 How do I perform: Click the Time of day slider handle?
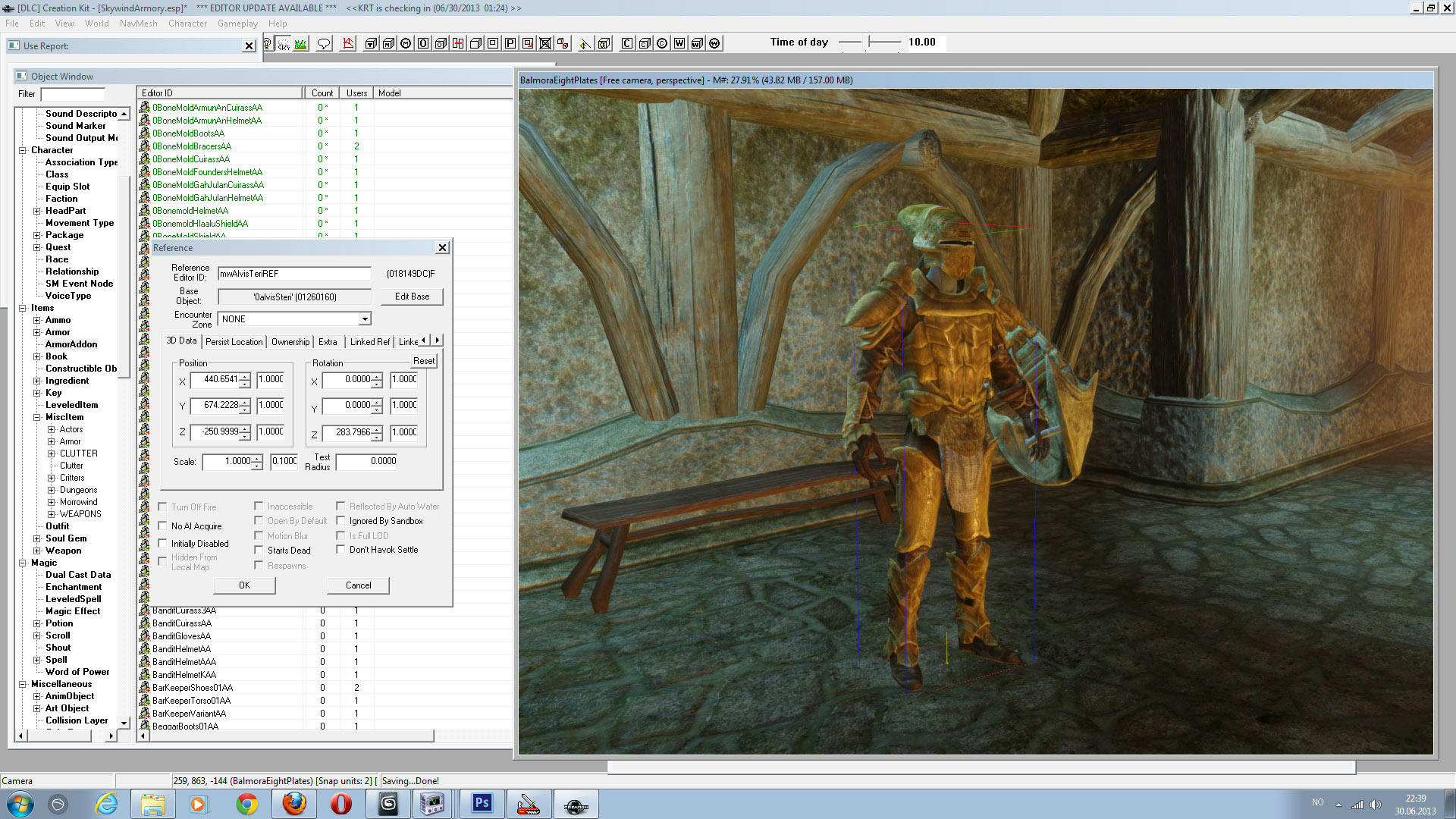tap(869, 42)
